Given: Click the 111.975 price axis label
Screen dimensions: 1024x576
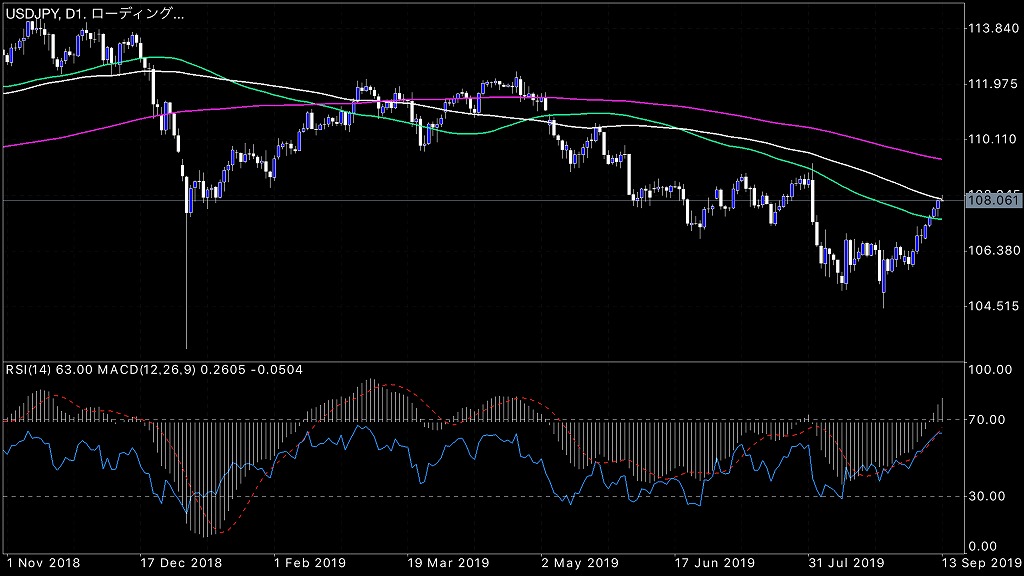Looking at the screenshot, I should pyautogui.click(x=993, y=84).
